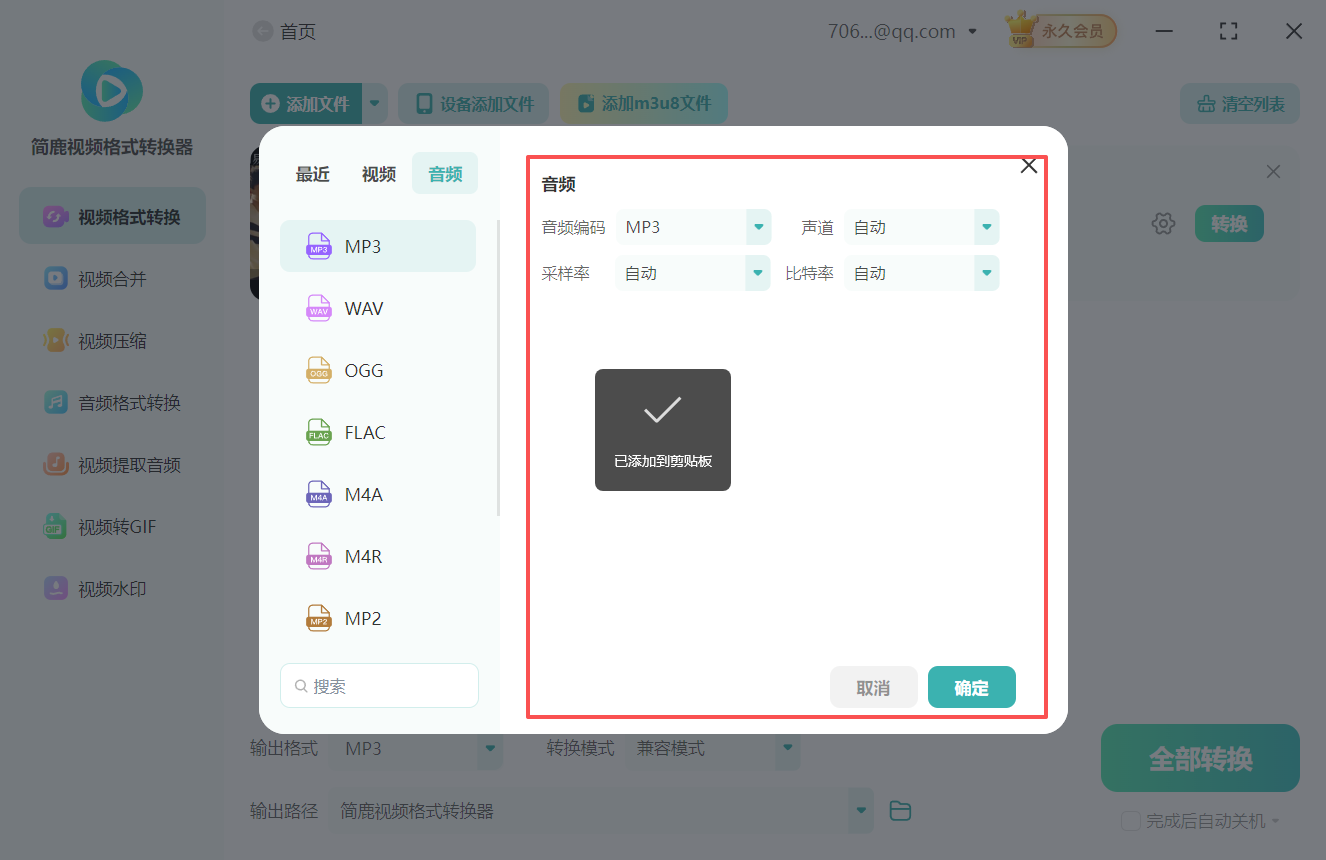The width and height of the screenshot is (1326, 860).
Task: Switch to the 视频 tab
Action: coord(378,173)
